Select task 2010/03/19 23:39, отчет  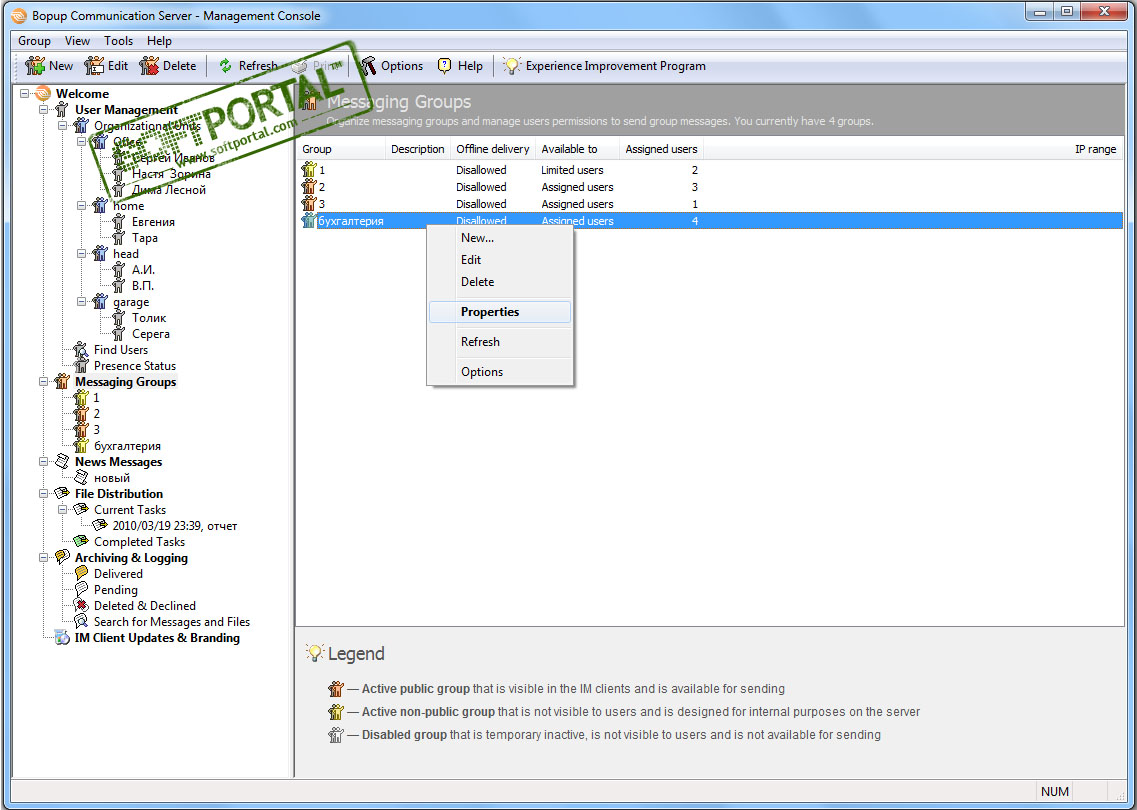(x=175, y=526)
